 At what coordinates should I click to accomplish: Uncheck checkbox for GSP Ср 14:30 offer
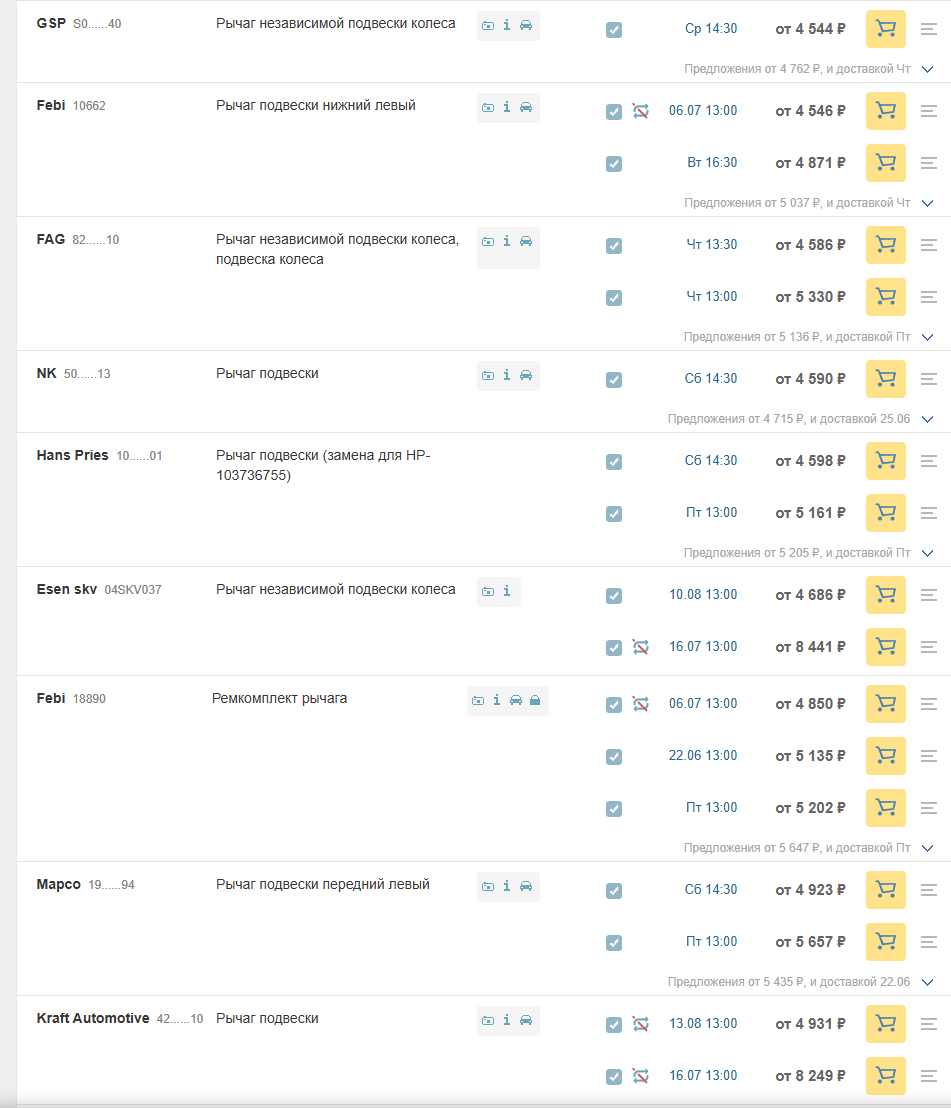point(614,30)
